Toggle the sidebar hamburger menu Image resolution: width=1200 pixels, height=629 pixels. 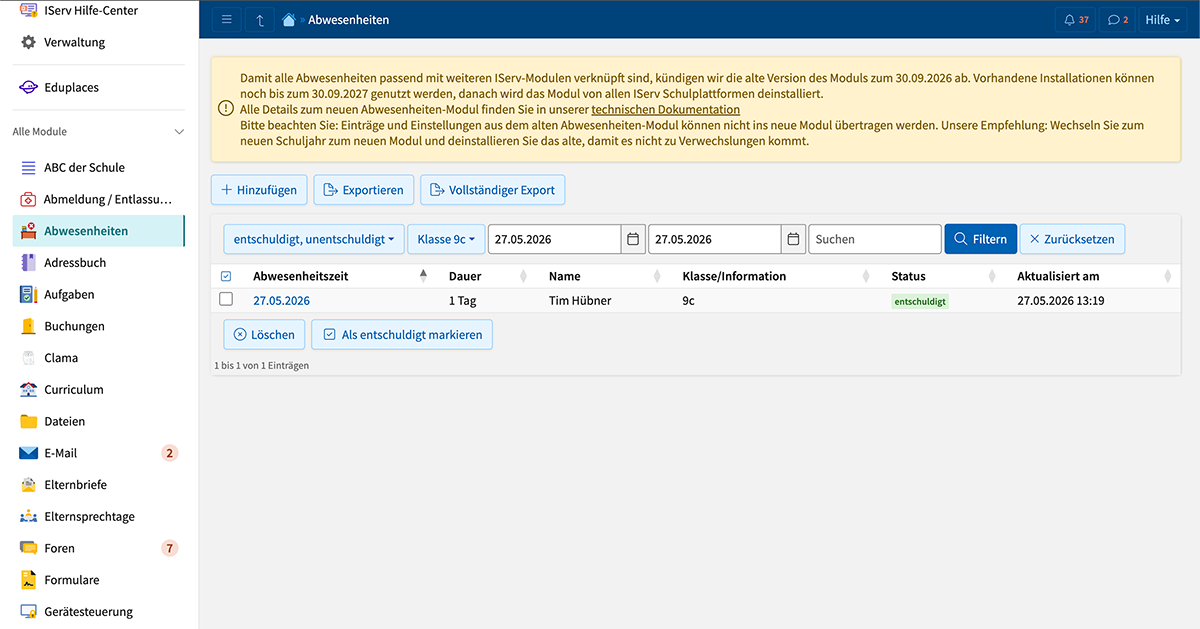click(226, 20)
